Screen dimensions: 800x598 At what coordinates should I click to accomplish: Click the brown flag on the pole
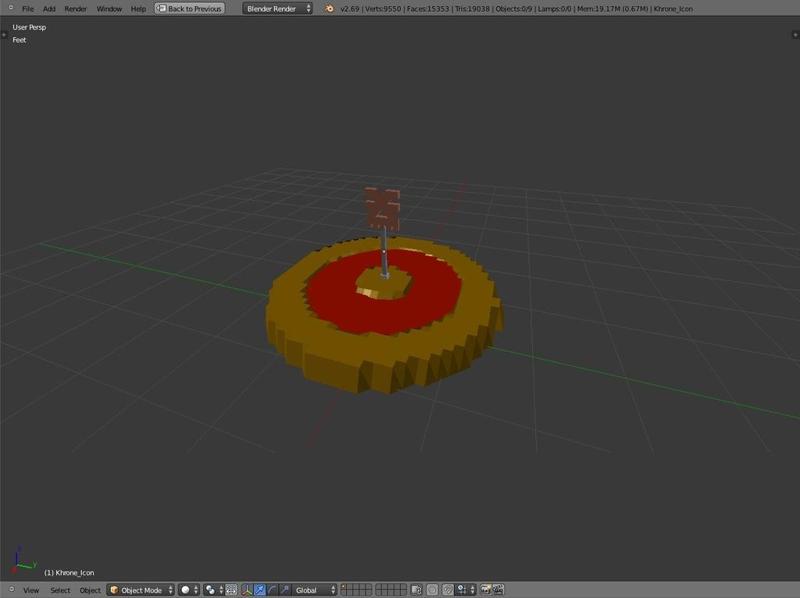click(382, 208)
